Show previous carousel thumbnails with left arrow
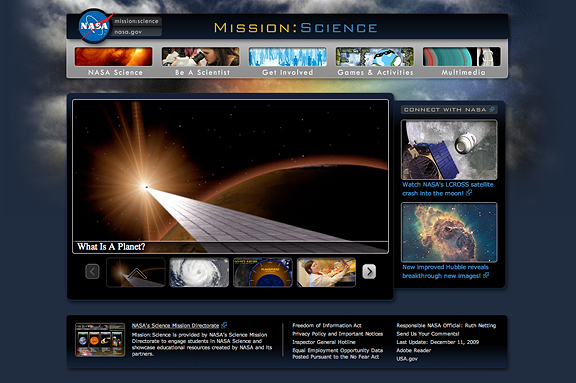 92,272
